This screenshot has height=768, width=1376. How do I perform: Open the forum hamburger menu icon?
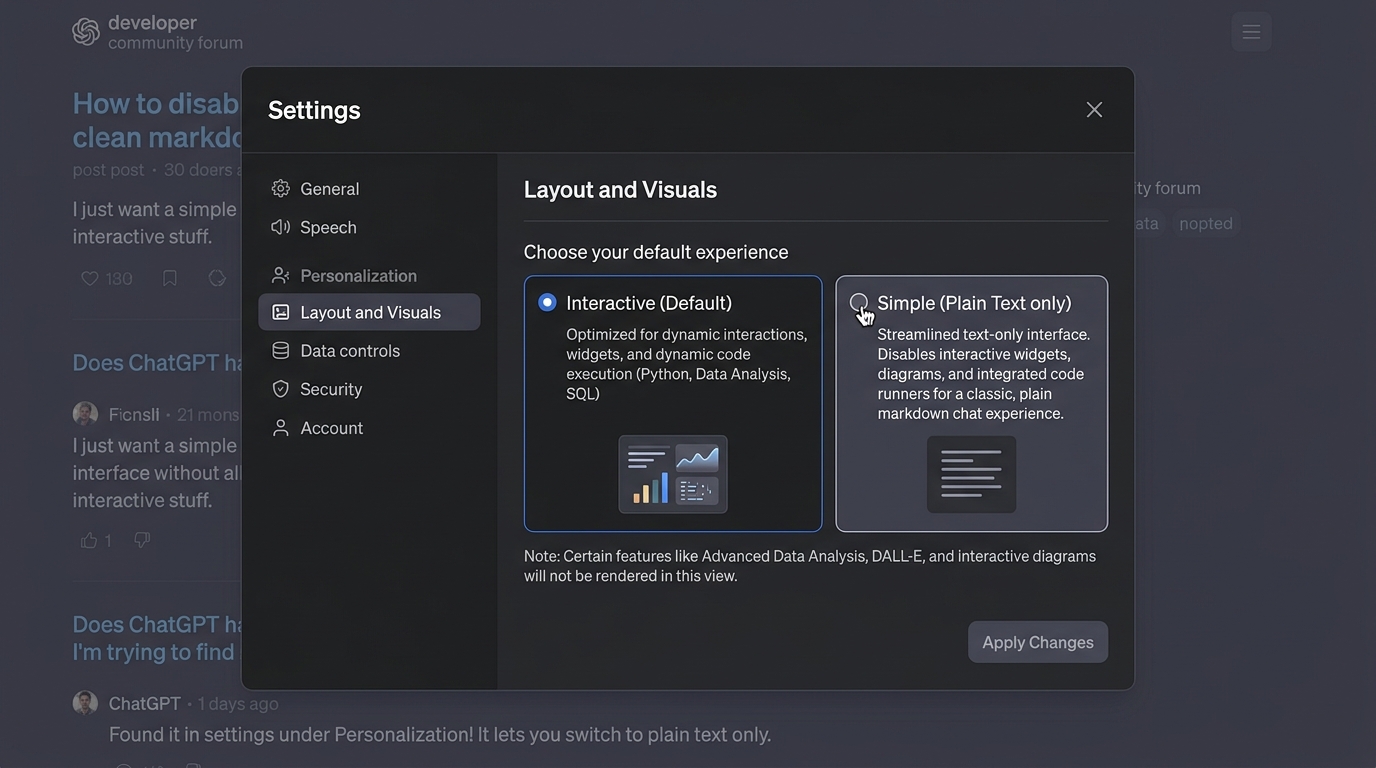(1251, 32)
